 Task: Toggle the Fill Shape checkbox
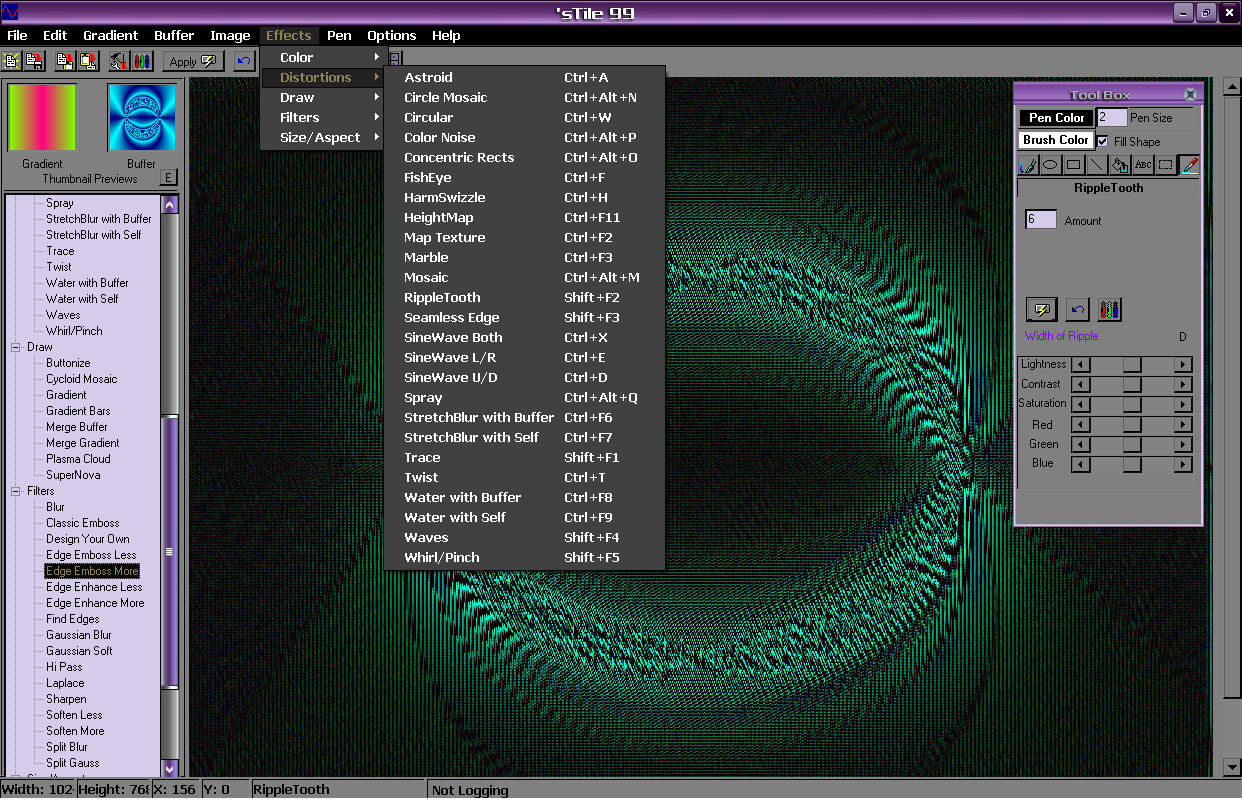pyautogui.click(x=1103, y=141)
